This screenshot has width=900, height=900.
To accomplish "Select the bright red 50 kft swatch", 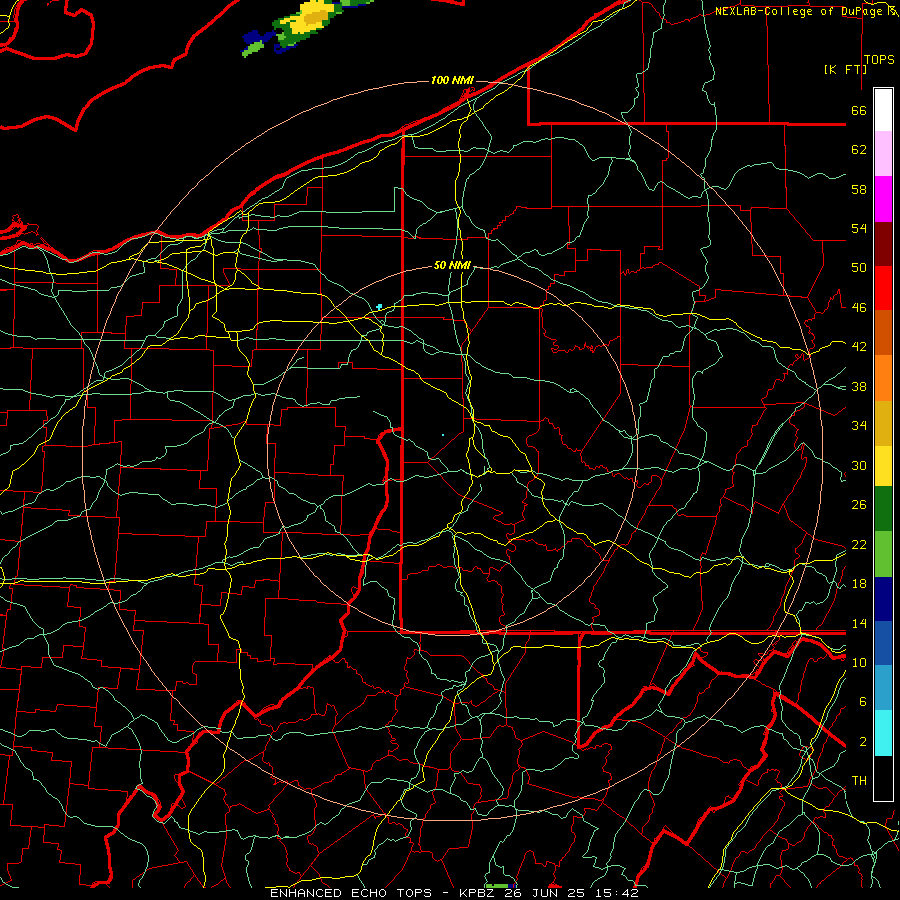I will pos(883,288).
